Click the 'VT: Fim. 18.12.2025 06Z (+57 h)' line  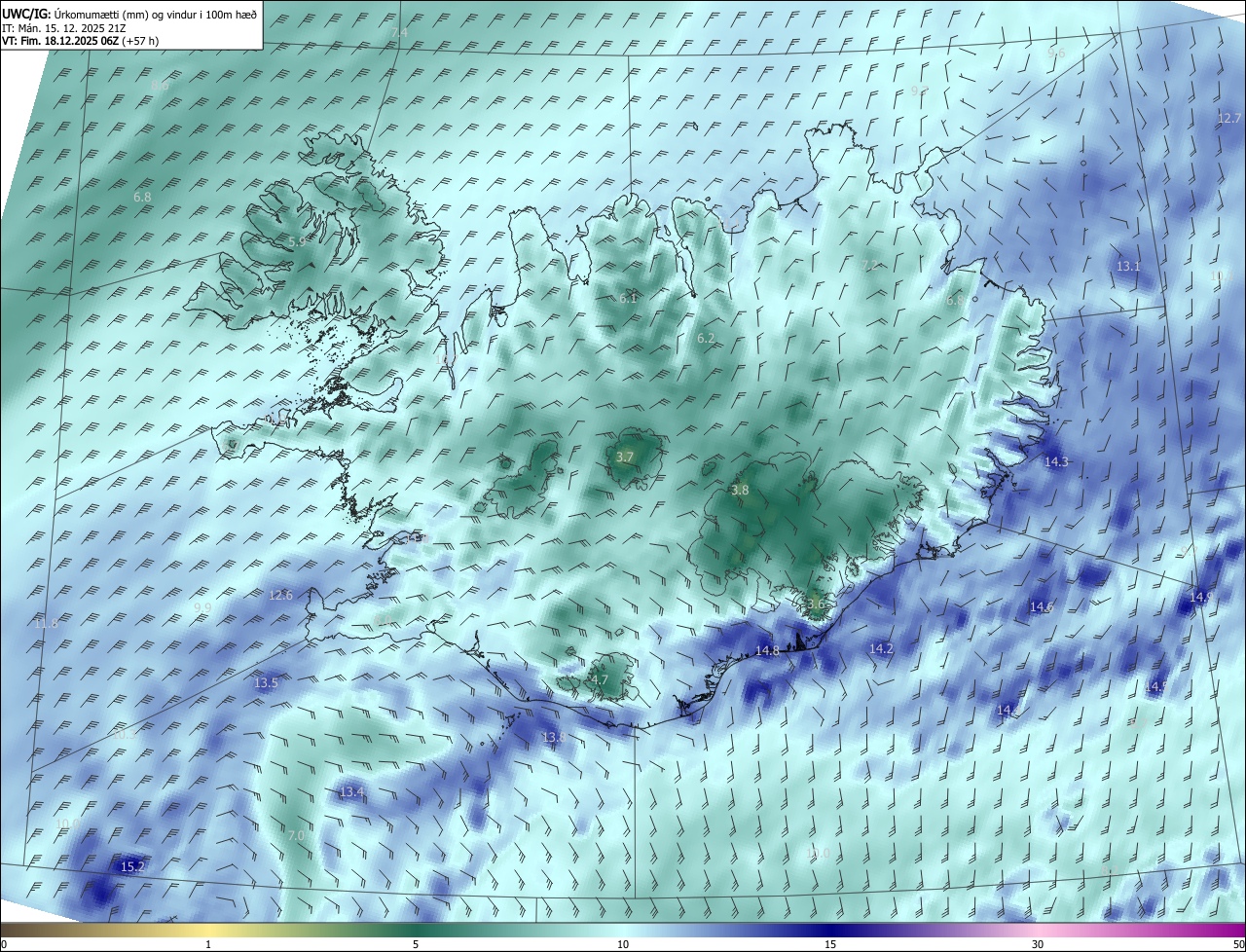point(80,41)
